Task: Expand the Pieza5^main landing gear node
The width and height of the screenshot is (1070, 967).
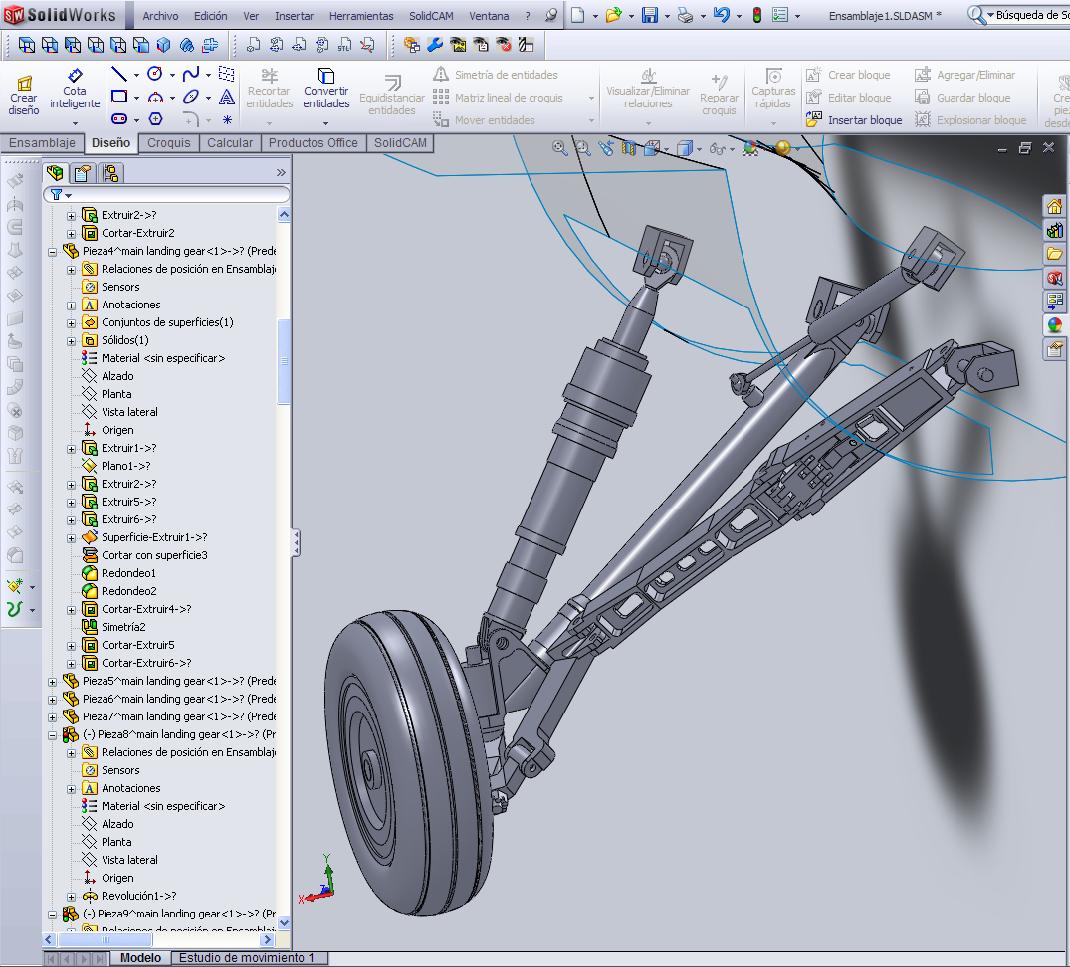Action: click(x=53, y=682)
